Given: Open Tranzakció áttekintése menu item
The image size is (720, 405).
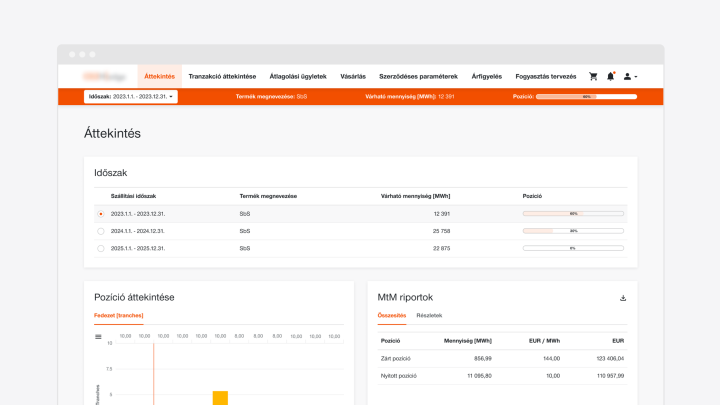Looking at the screenshot, I should [222, 77].
